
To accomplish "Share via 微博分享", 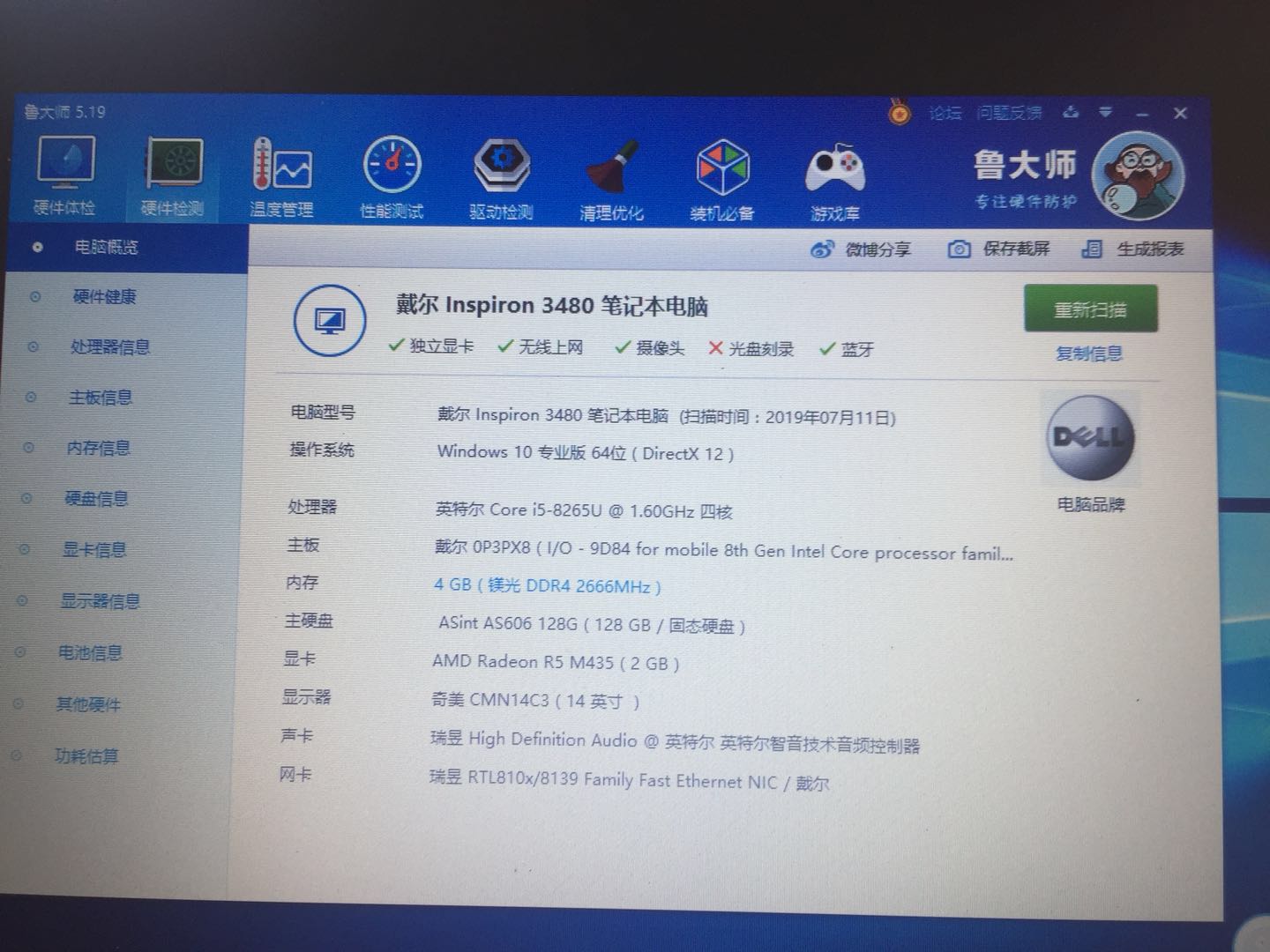I will (x=860, y=249).
